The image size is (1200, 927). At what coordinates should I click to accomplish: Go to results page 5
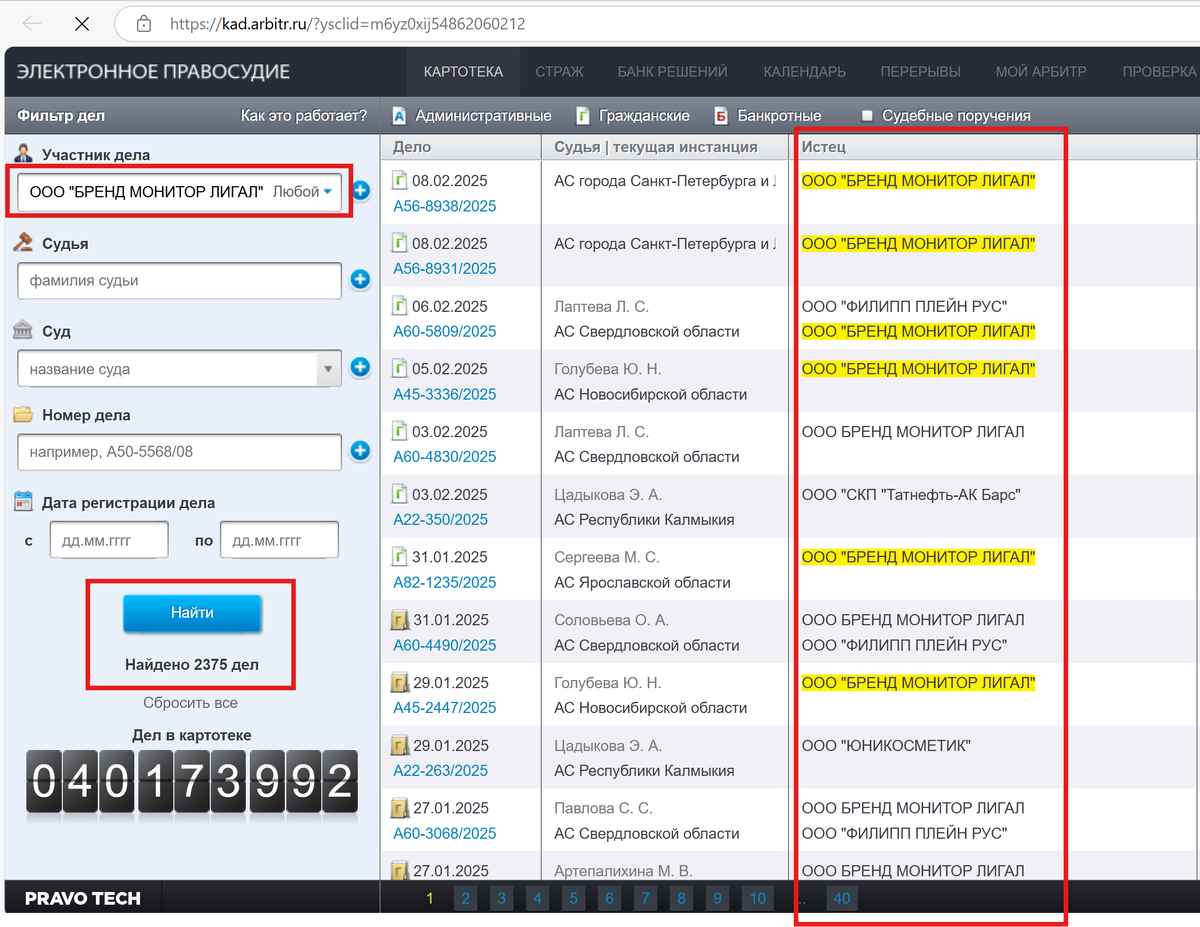pos(573,898)
